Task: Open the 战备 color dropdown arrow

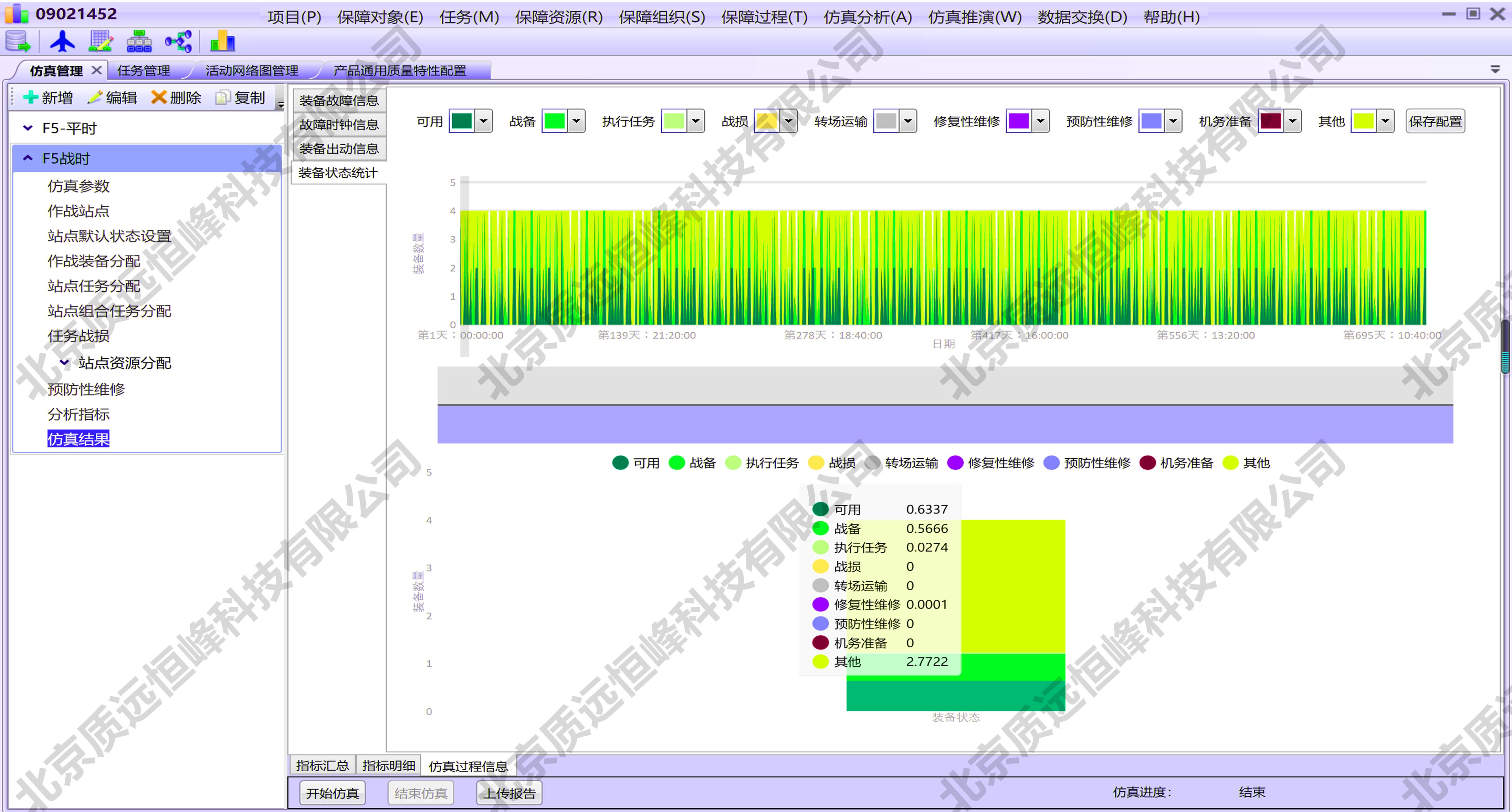Action: pos(576,122)
